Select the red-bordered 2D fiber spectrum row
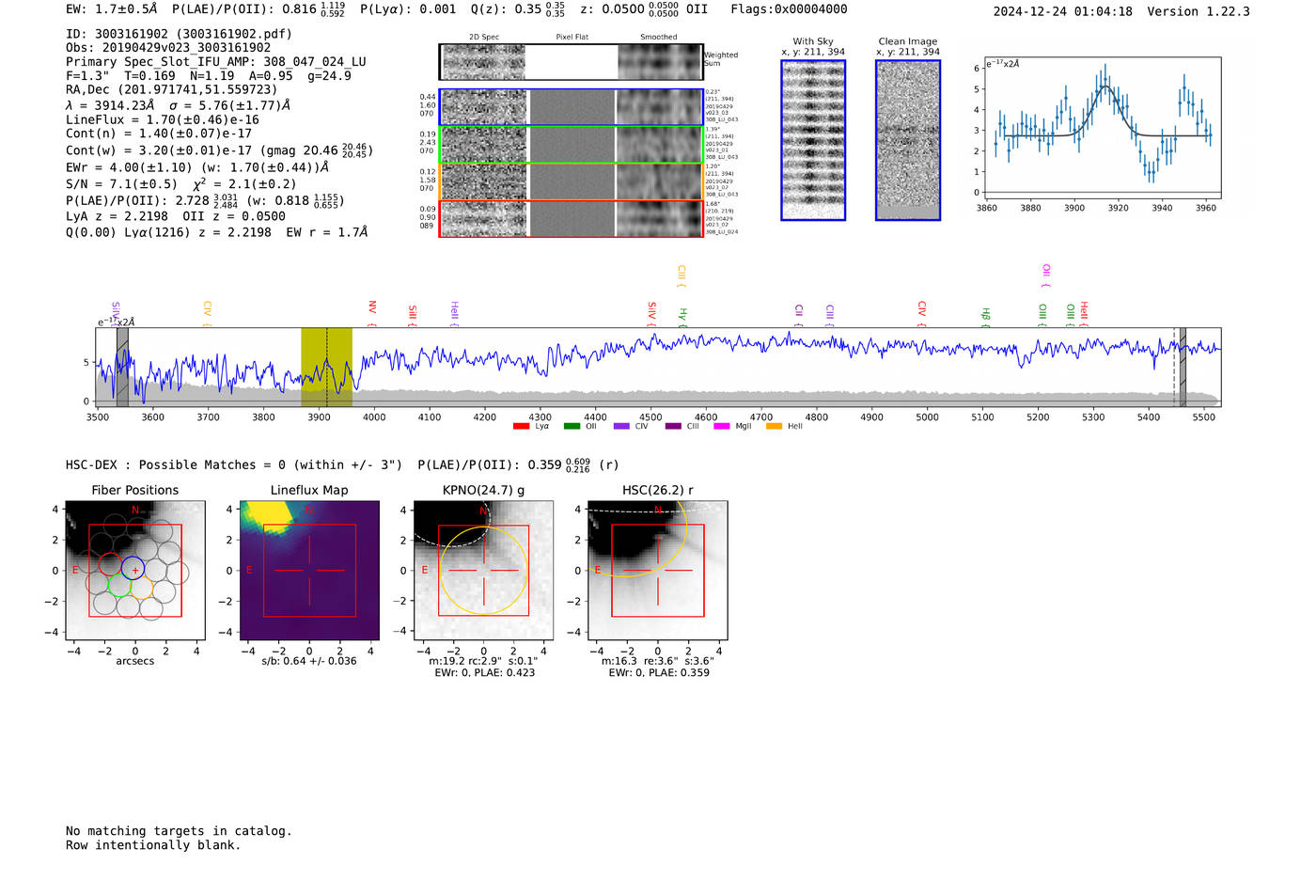The image size is (1316, 896). (572, 218)
